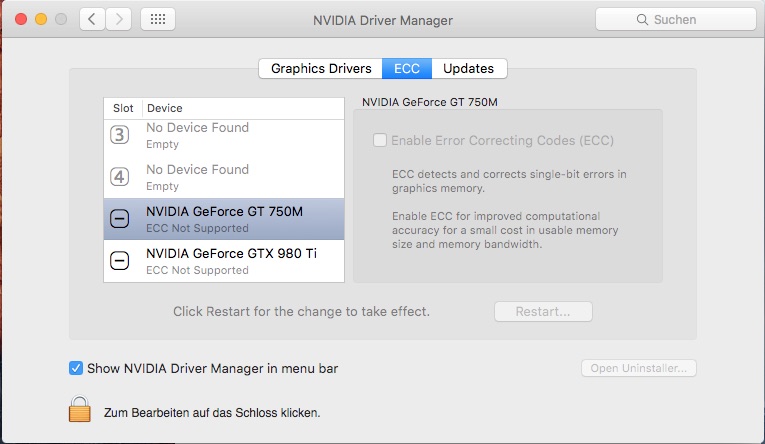The height and width of the screenshot is (444, 765).
Task: Click the padlock icon to unlock
Action: tap(80, 409)
